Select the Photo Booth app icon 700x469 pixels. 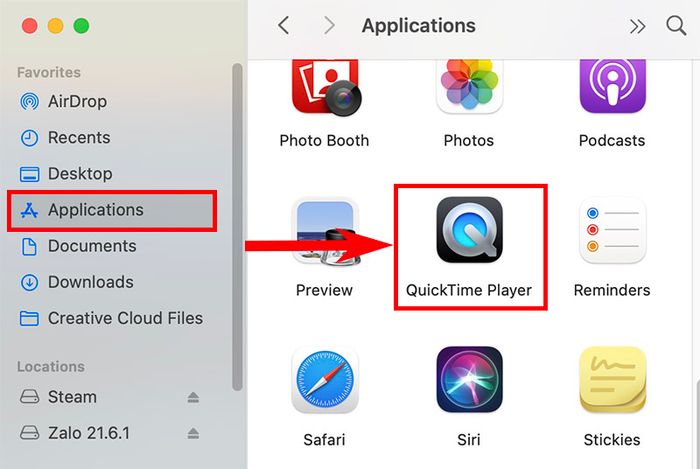coord(326,87)
